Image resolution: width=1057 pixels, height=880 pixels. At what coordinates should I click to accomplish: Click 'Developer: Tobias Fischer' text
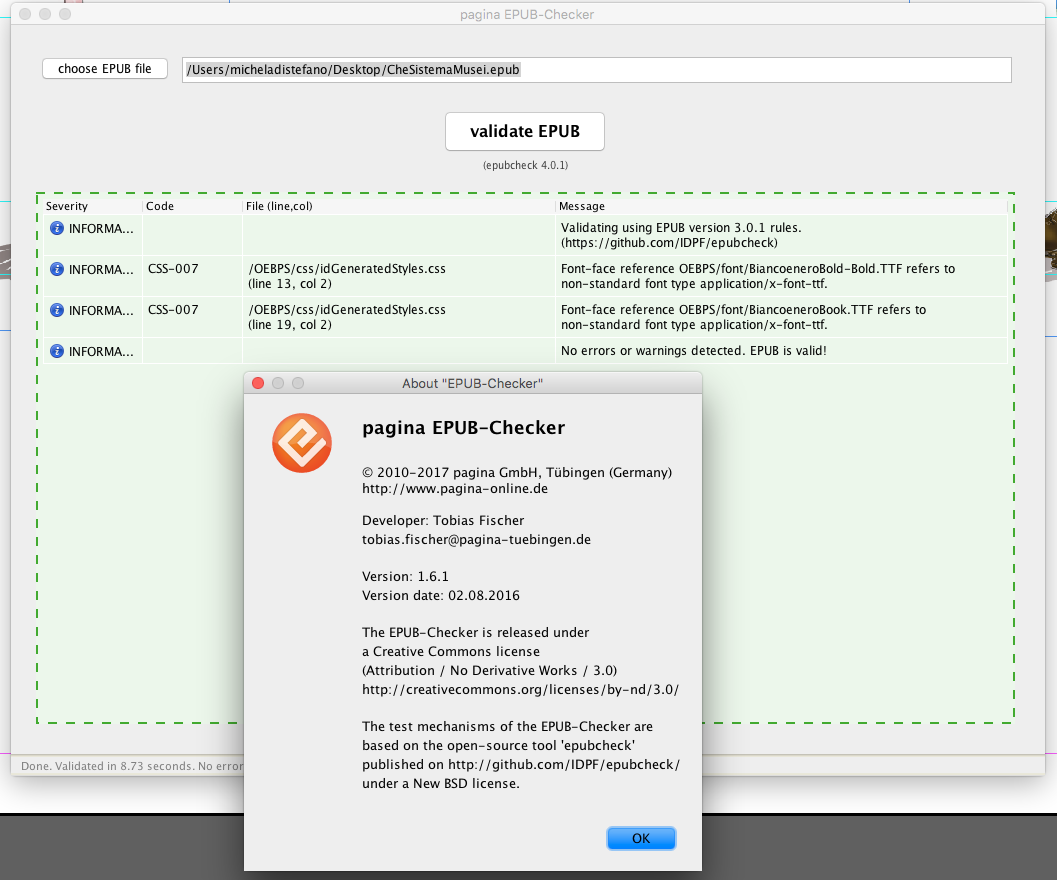[x=443, y=521]
